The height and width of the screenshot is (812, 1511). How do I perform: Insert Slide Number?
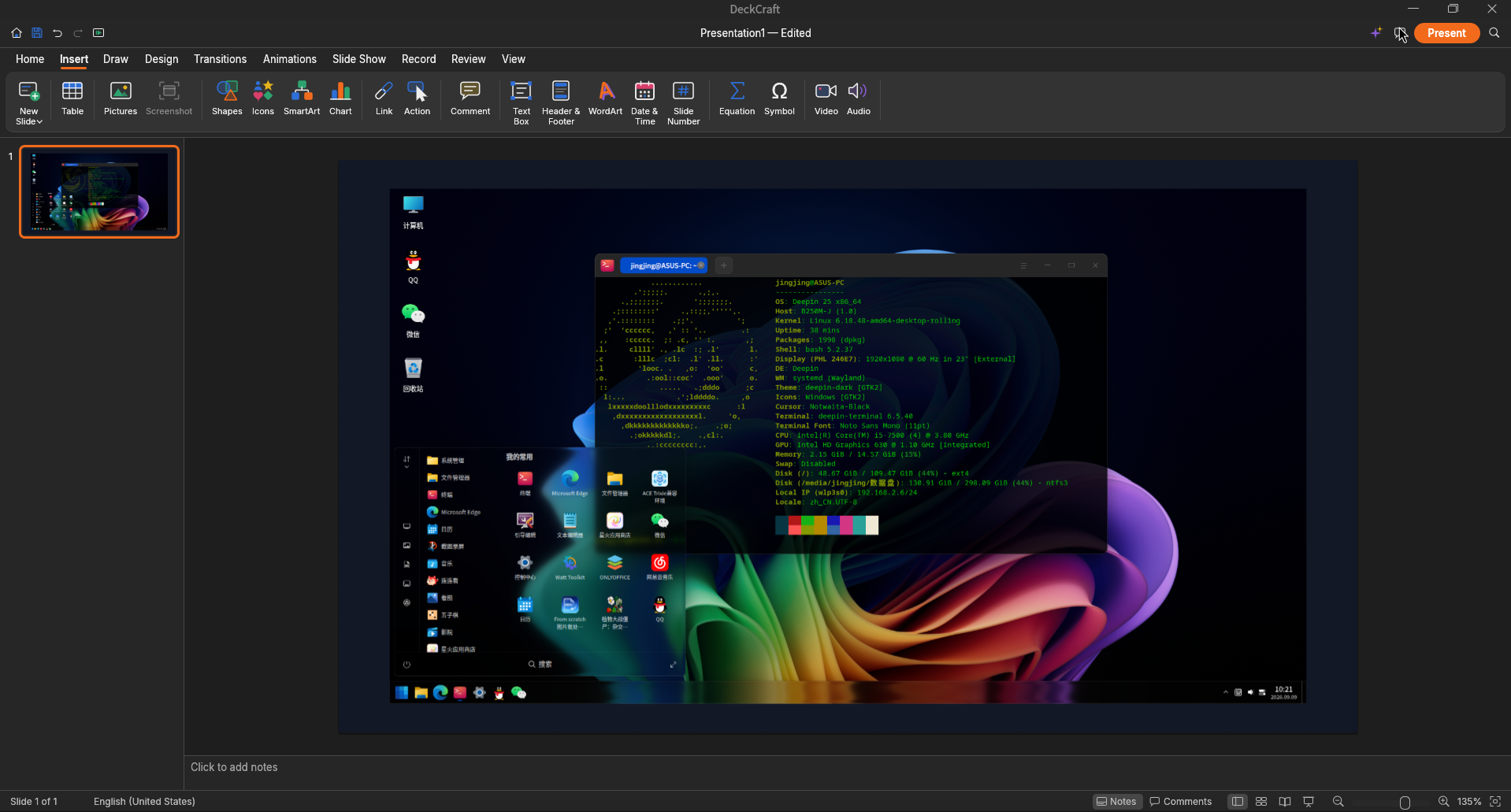tap(683, 103)
